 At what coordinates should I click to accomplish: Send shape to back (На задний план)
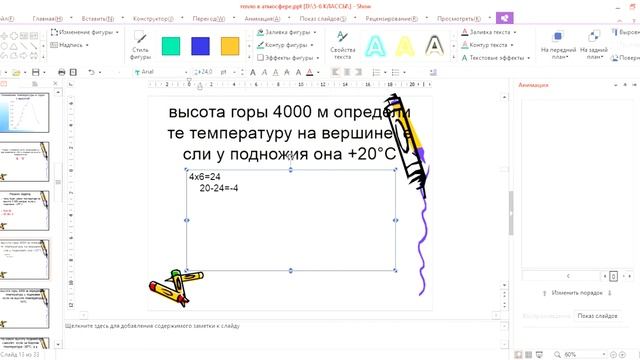coord(594,45)
